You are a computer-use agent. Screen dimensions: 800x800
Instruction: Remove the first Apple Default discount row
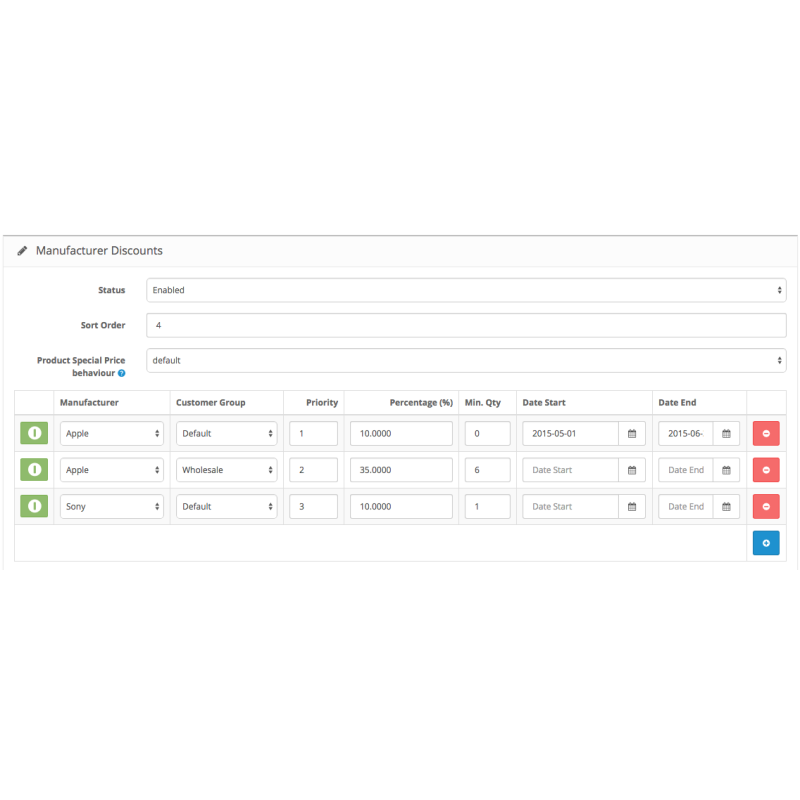point(766,434)
